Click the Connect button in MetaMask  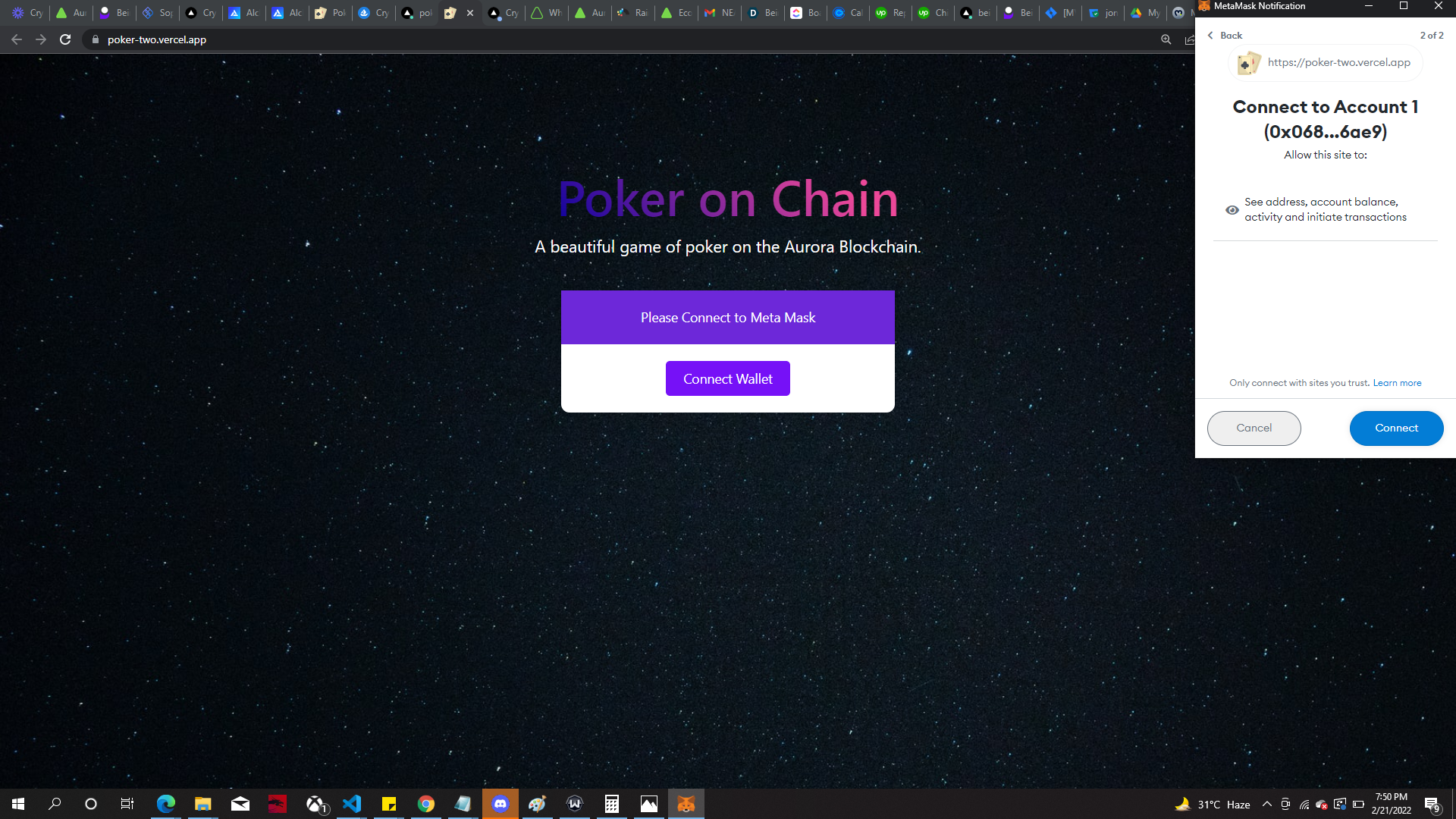coord(1396,428)
